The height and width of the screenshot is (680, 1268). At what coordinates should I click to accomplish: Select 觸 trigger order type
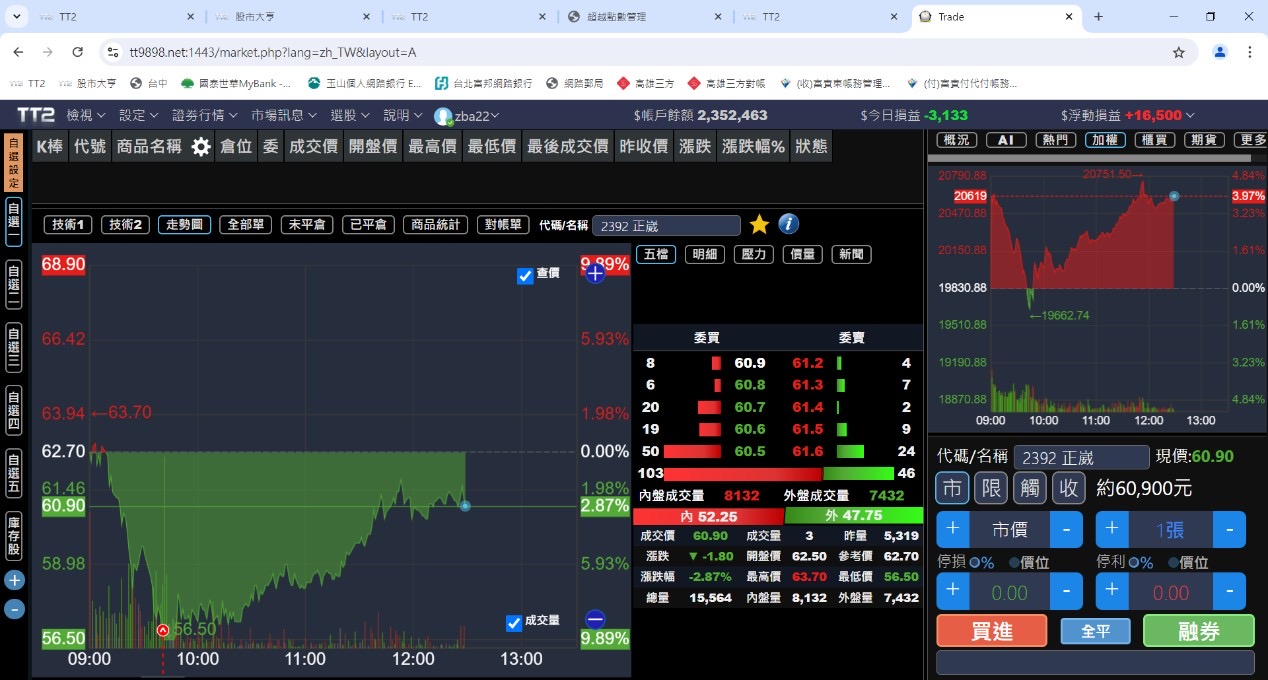pos(1030,488)
